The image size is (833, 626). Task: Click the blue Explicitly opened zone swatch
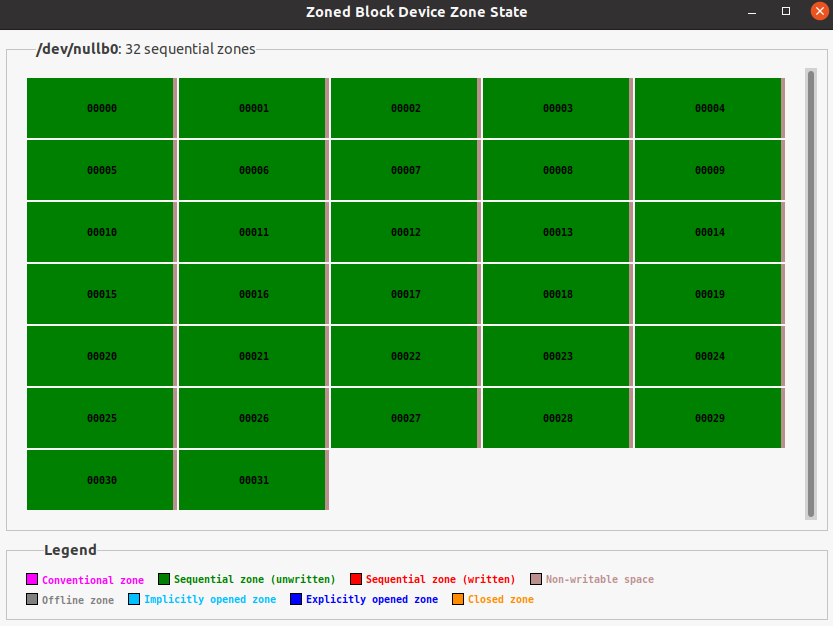pos(296,599)
